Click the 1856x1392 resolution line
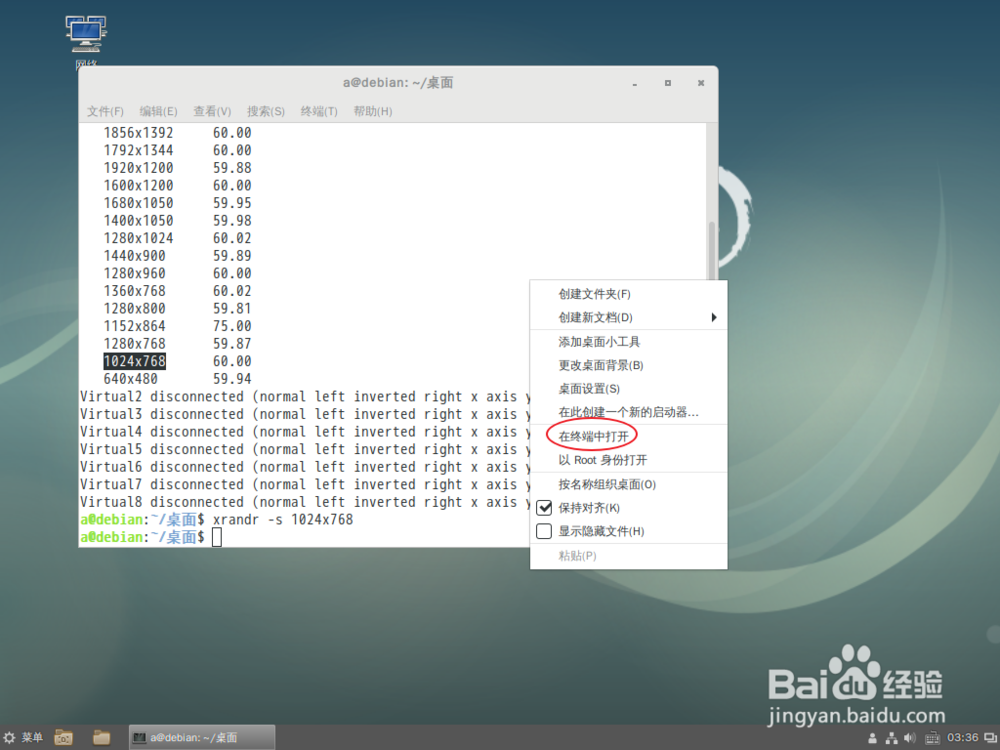 tap(177, 133)
